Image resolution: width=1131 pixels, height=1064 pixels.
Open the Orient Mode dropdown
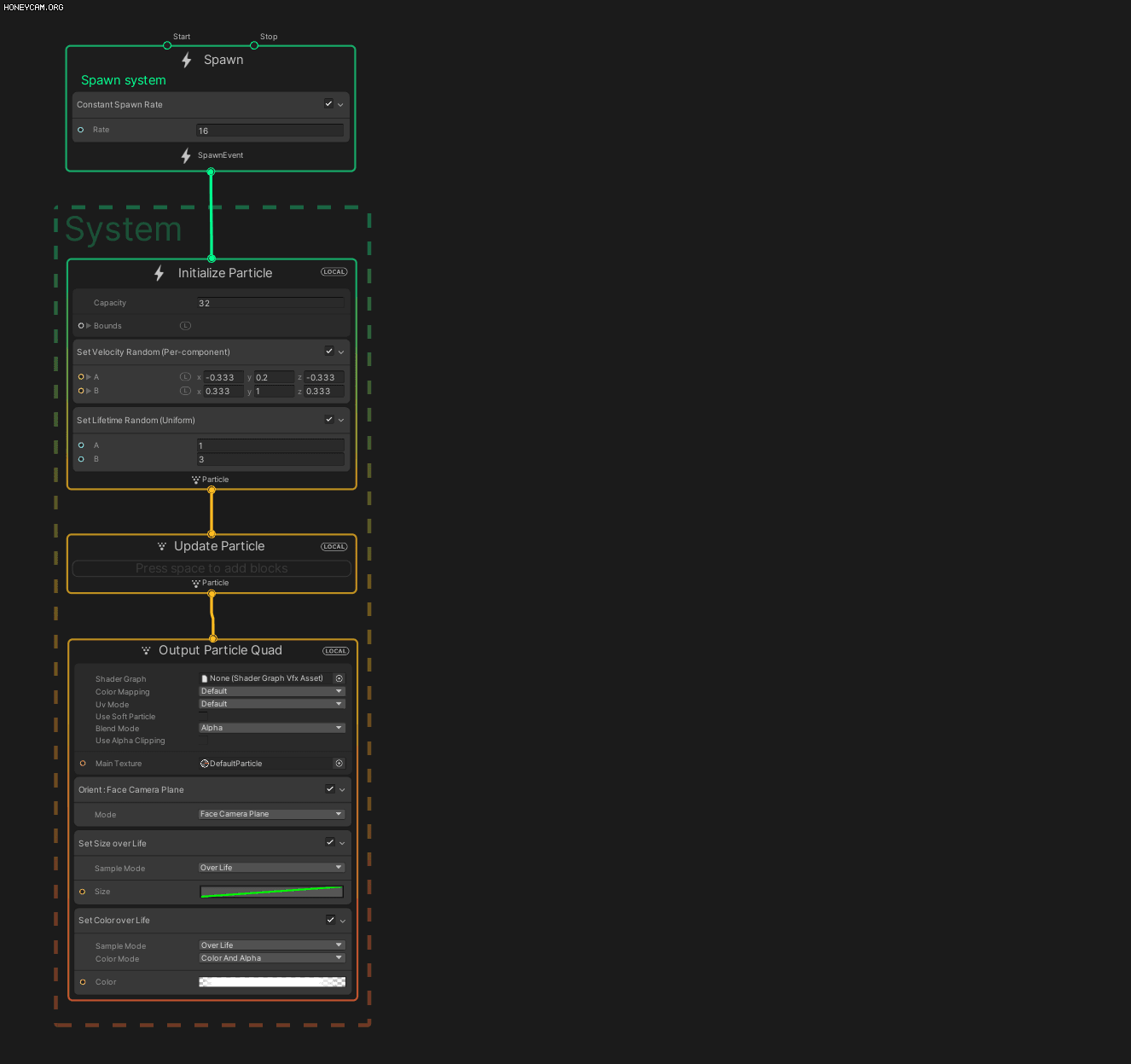pos(272,814)
